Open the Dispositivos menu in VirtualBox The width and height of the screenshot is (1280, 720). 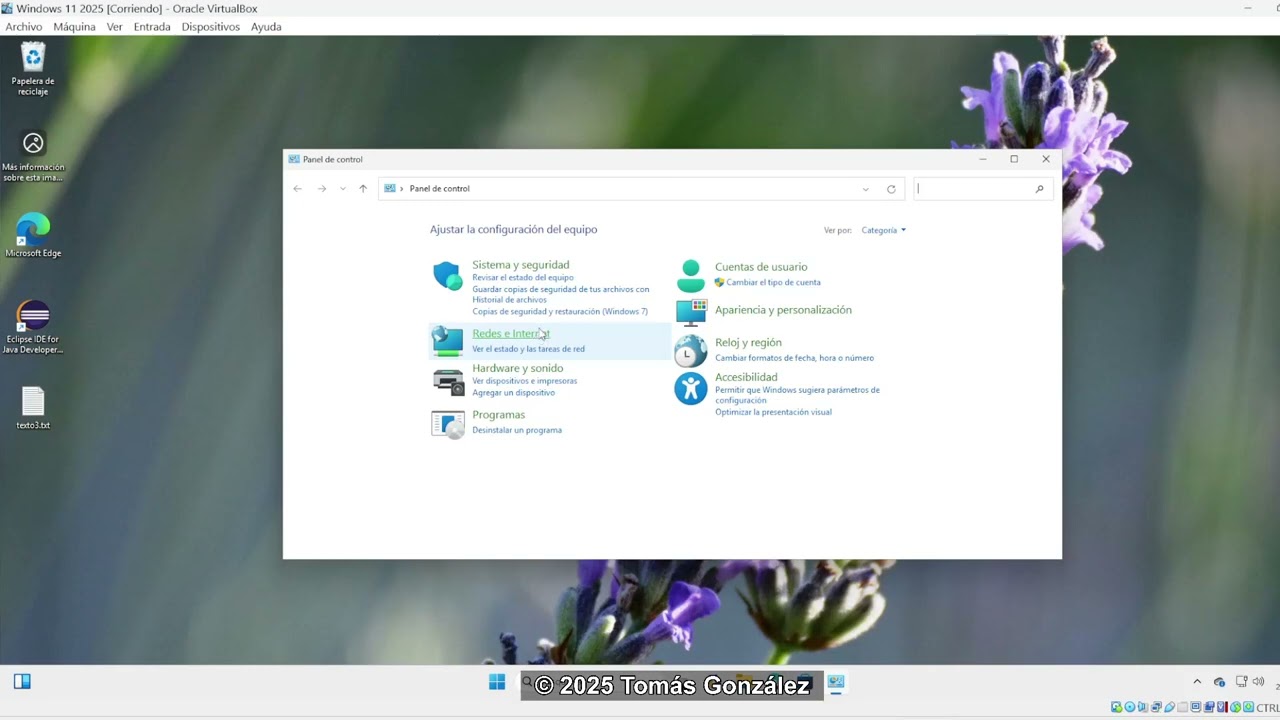click(x=211, y=27)
